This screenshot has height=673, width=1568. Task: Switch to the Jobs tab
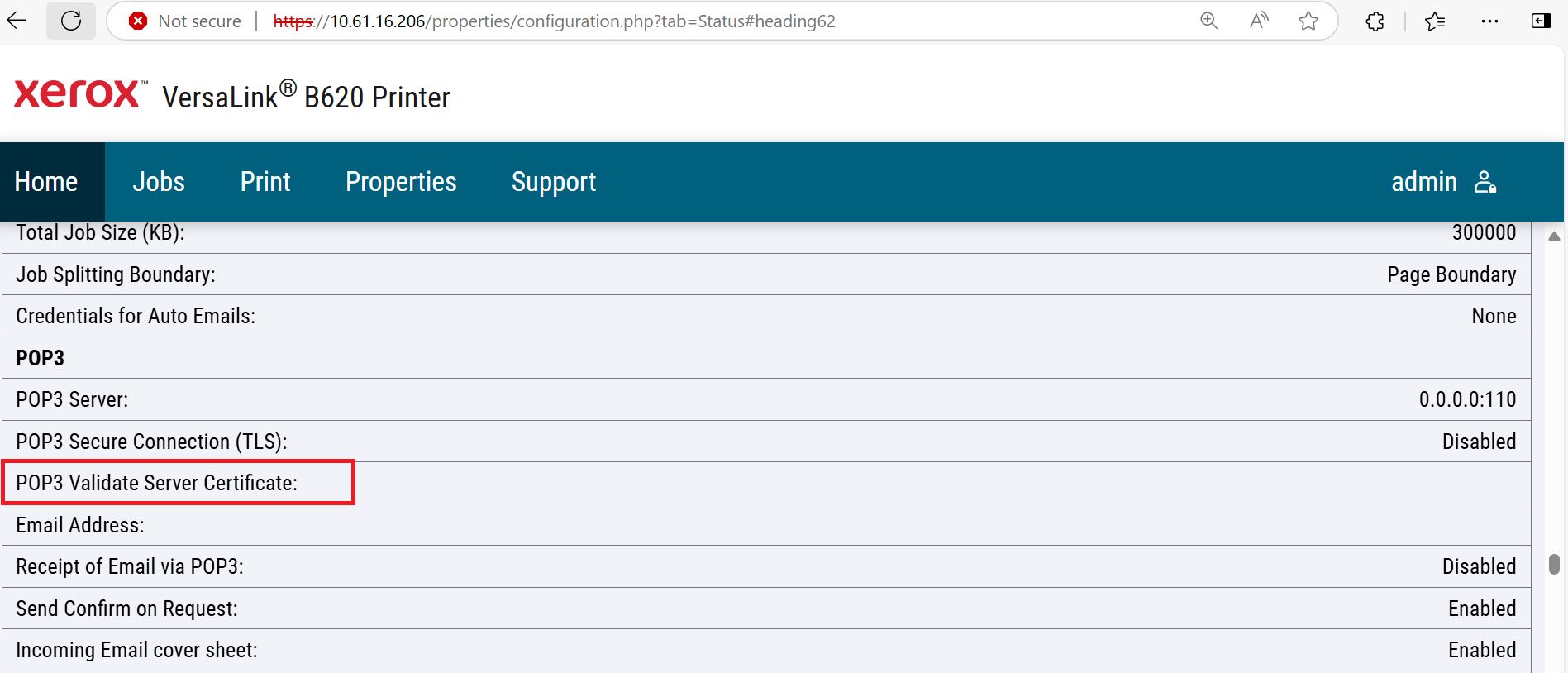(159, 182)
